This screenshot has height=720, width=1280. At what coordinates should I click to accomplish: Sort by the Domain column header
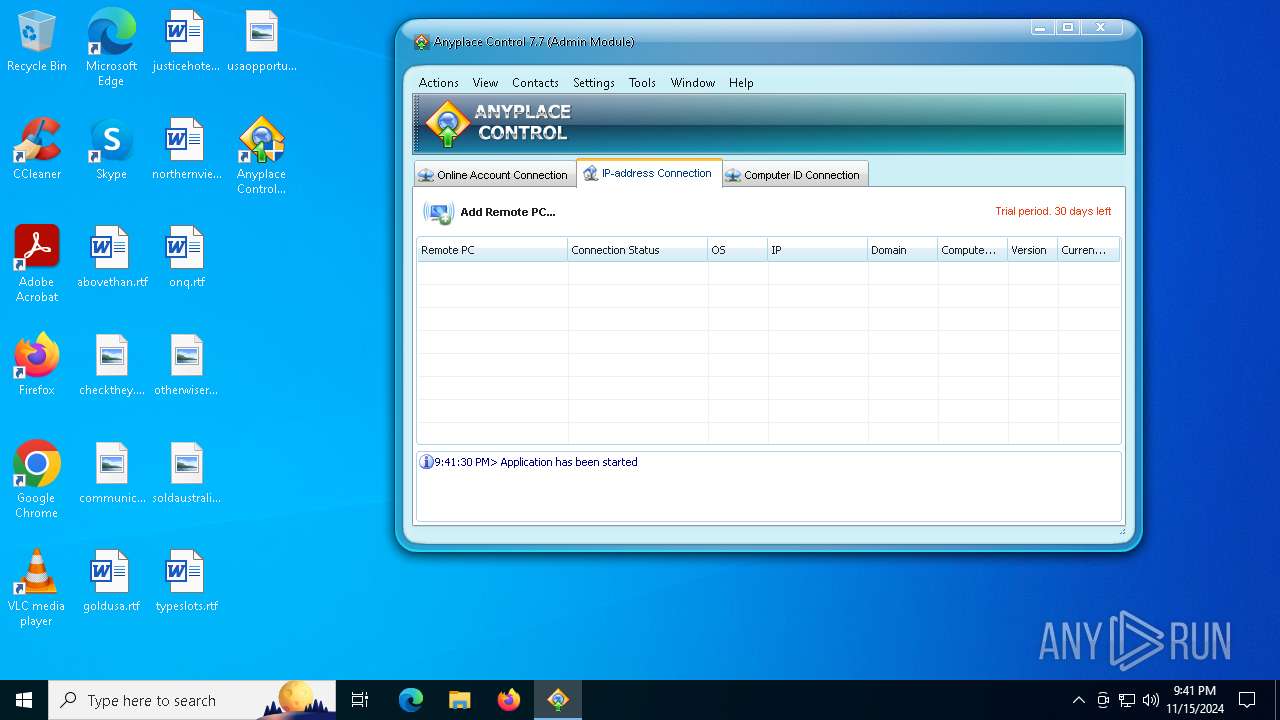tap(902, 250)
